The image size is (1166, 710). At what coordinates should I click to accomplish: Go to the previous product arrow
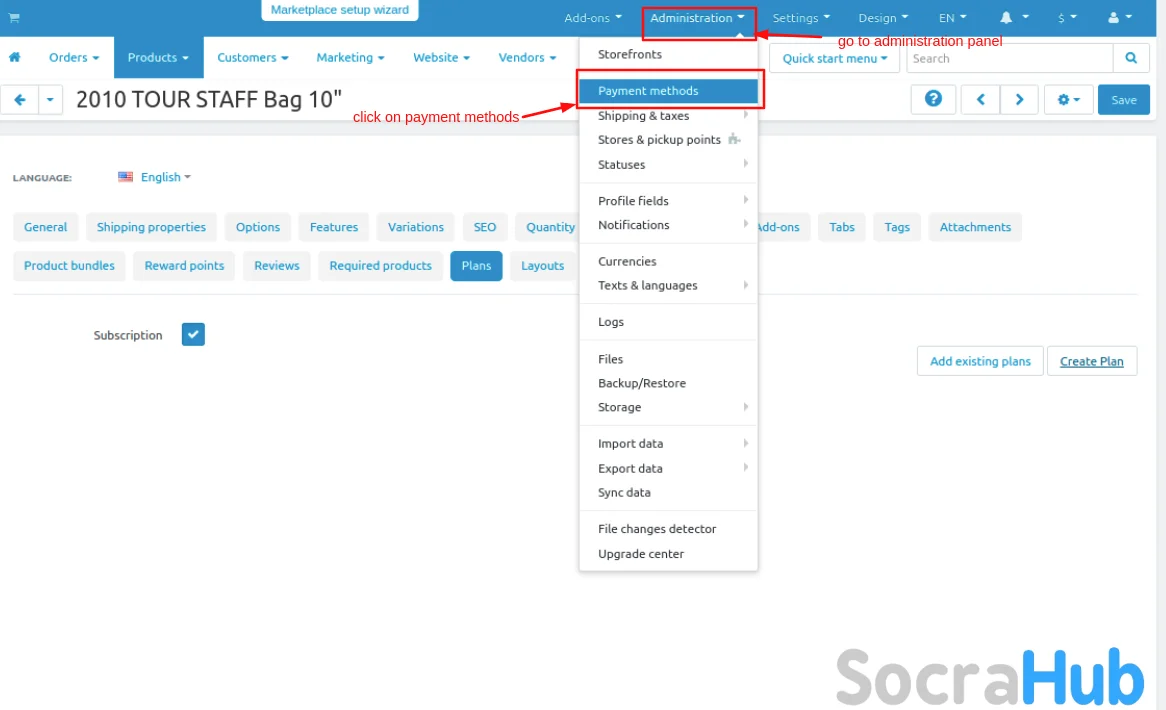click(x=980, y=100)
